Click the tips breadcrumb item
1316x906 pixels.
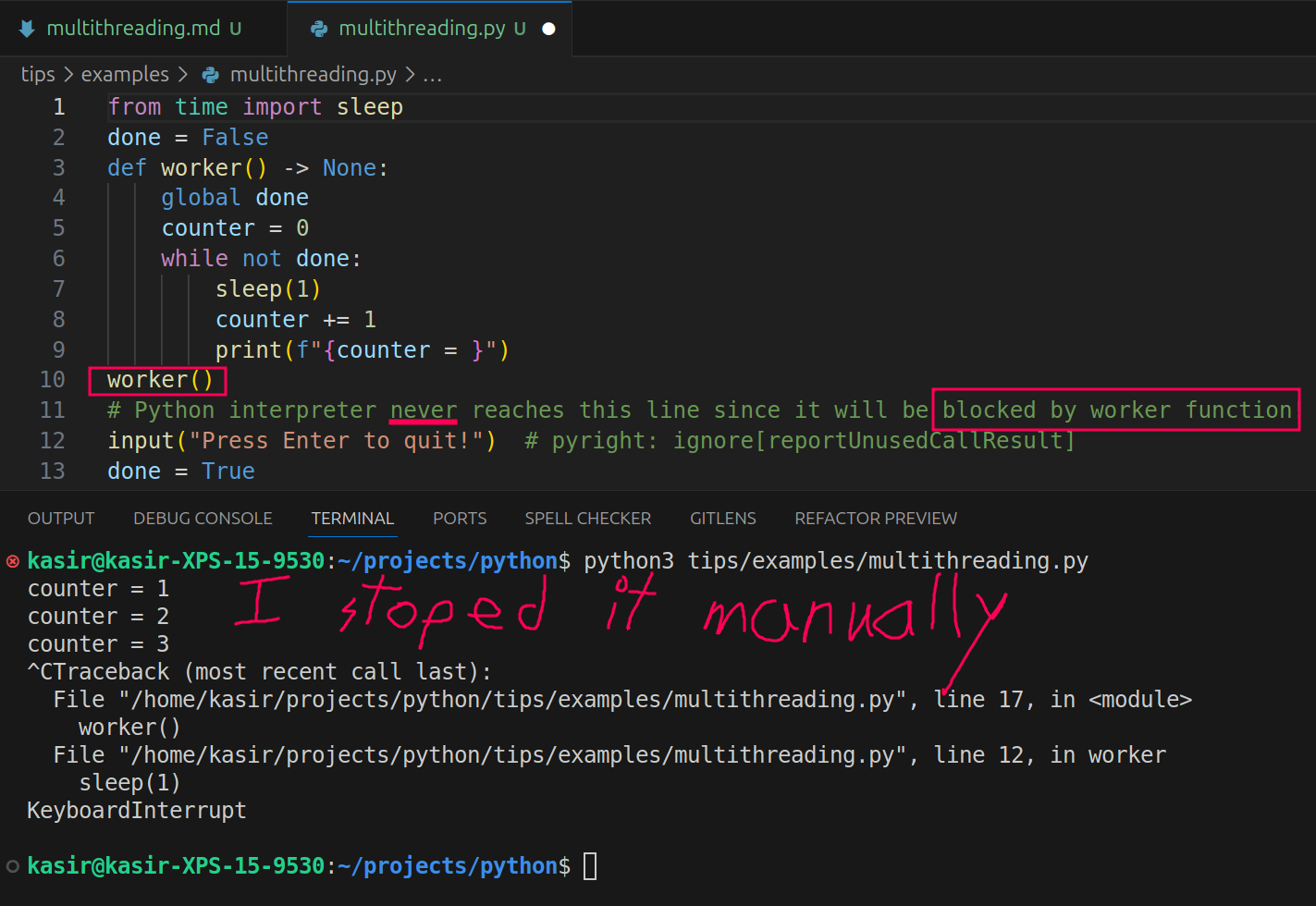tap(37, 74)
